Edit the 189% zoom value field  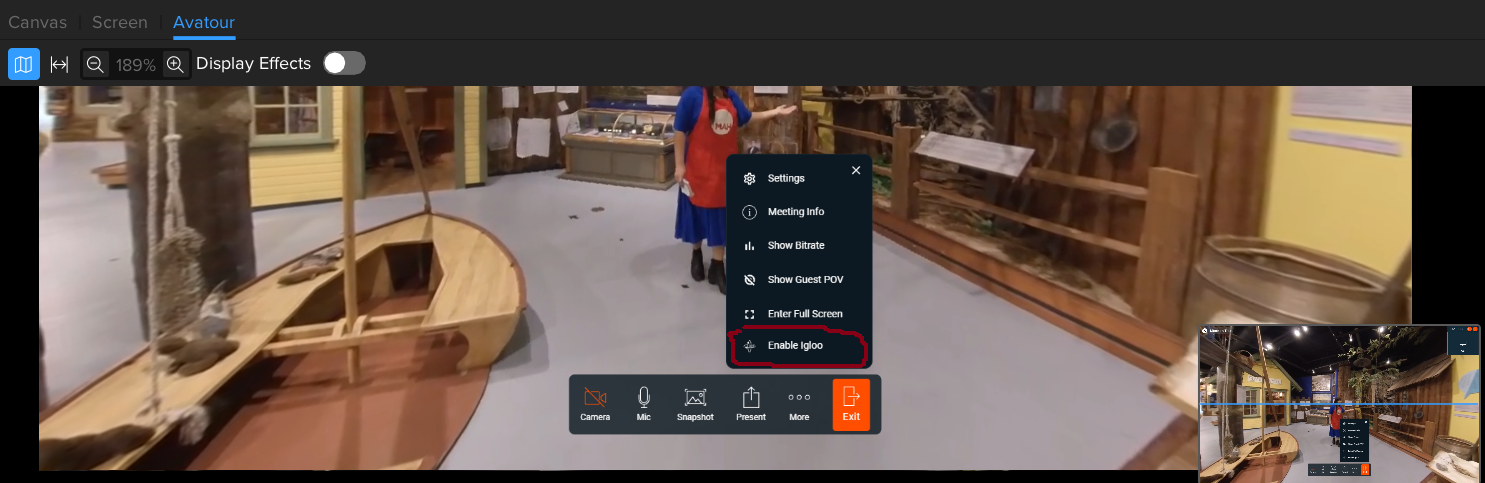[x=135, y=65]
